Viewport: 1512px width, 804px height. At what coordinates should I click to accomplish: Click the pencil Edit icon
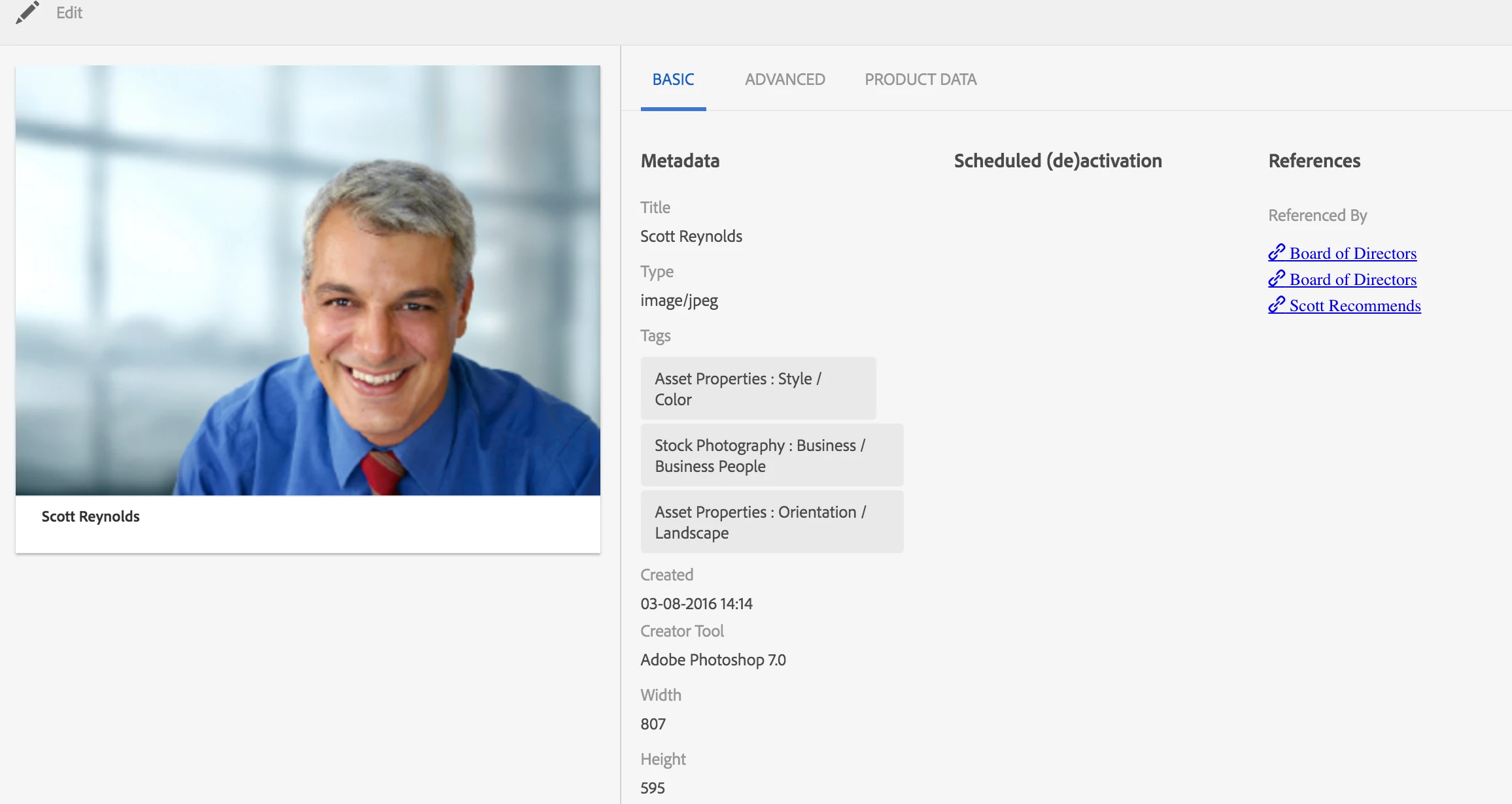coord(27,12)
